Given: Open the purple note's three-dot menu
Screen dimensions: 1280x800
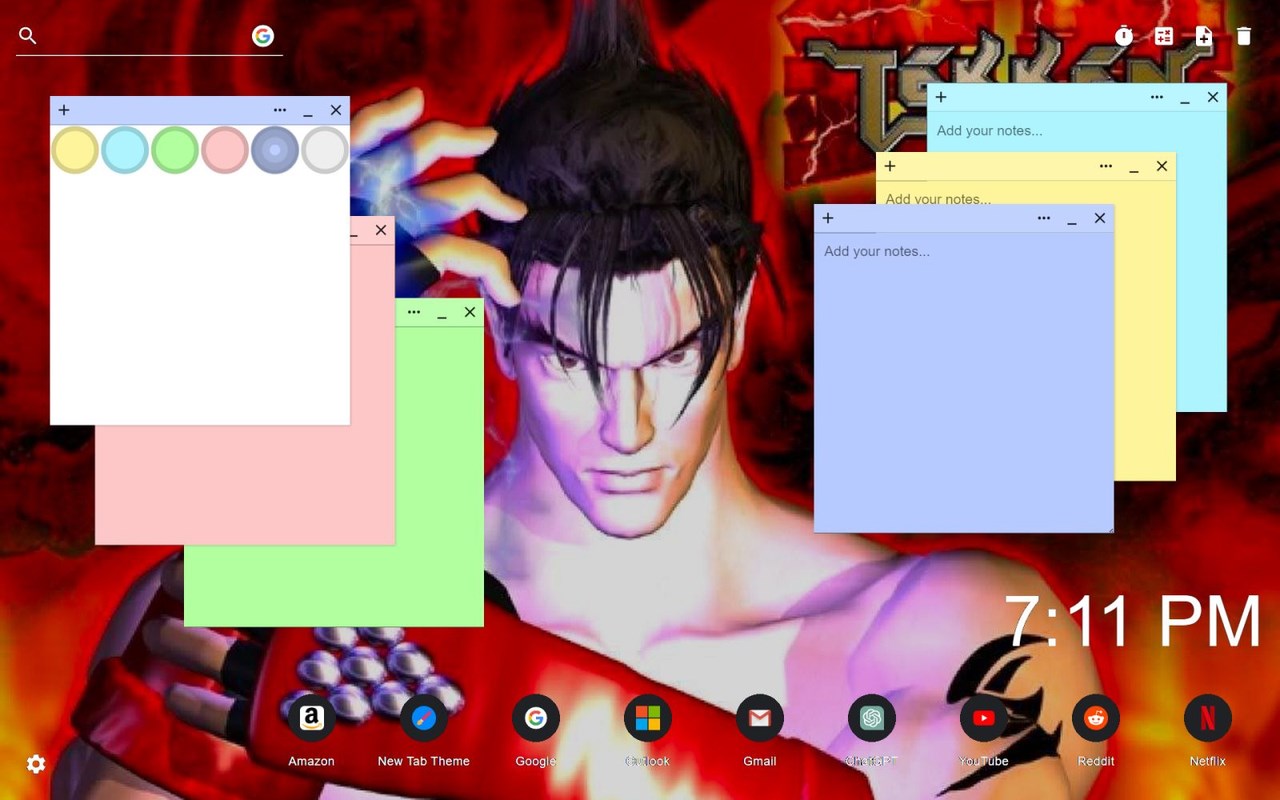Looking at the screenshot, I should [1044, 218].
